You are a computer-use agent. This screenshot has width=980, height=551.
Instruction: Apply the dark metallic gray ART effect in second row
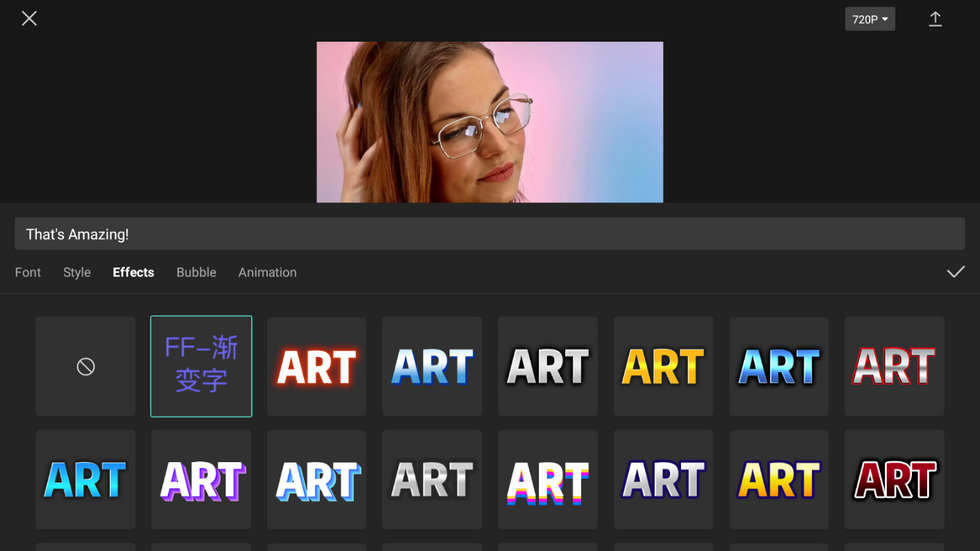[x=432, y=480]
